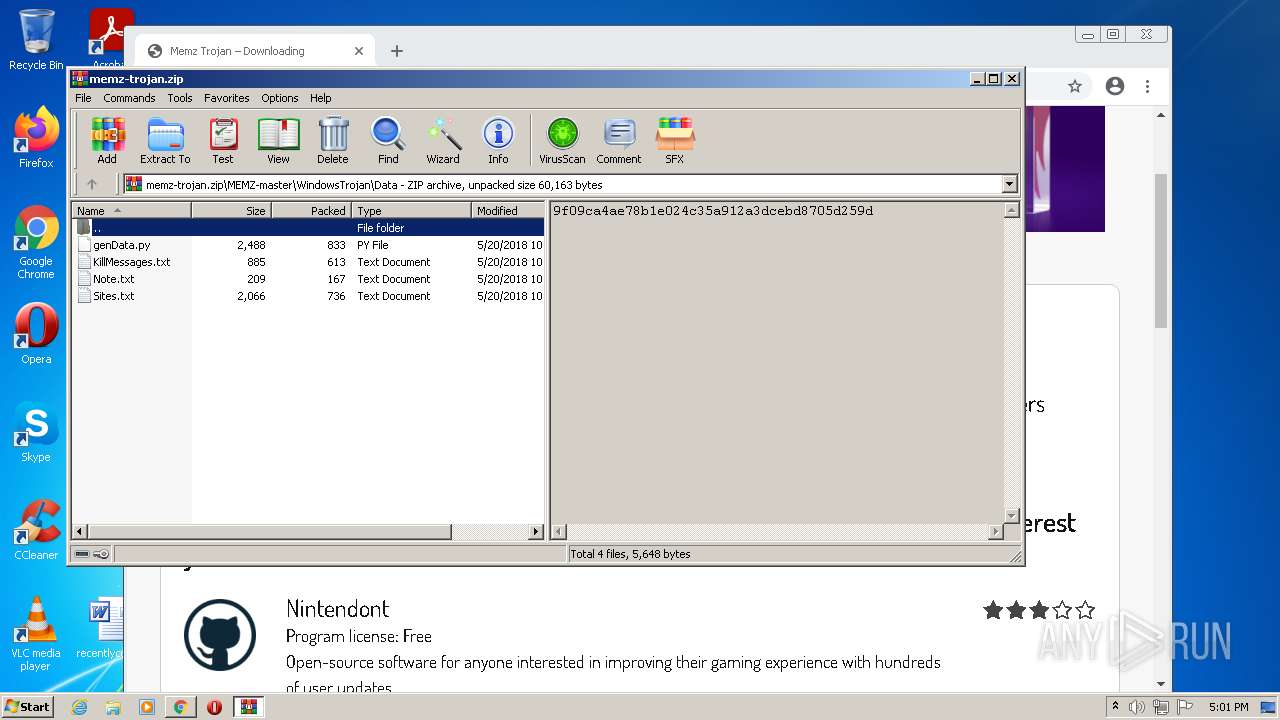The width and height of the screenshot is (1280, 720).
Task: Bookmark this page with star icon
Action: coord(1075,87)
